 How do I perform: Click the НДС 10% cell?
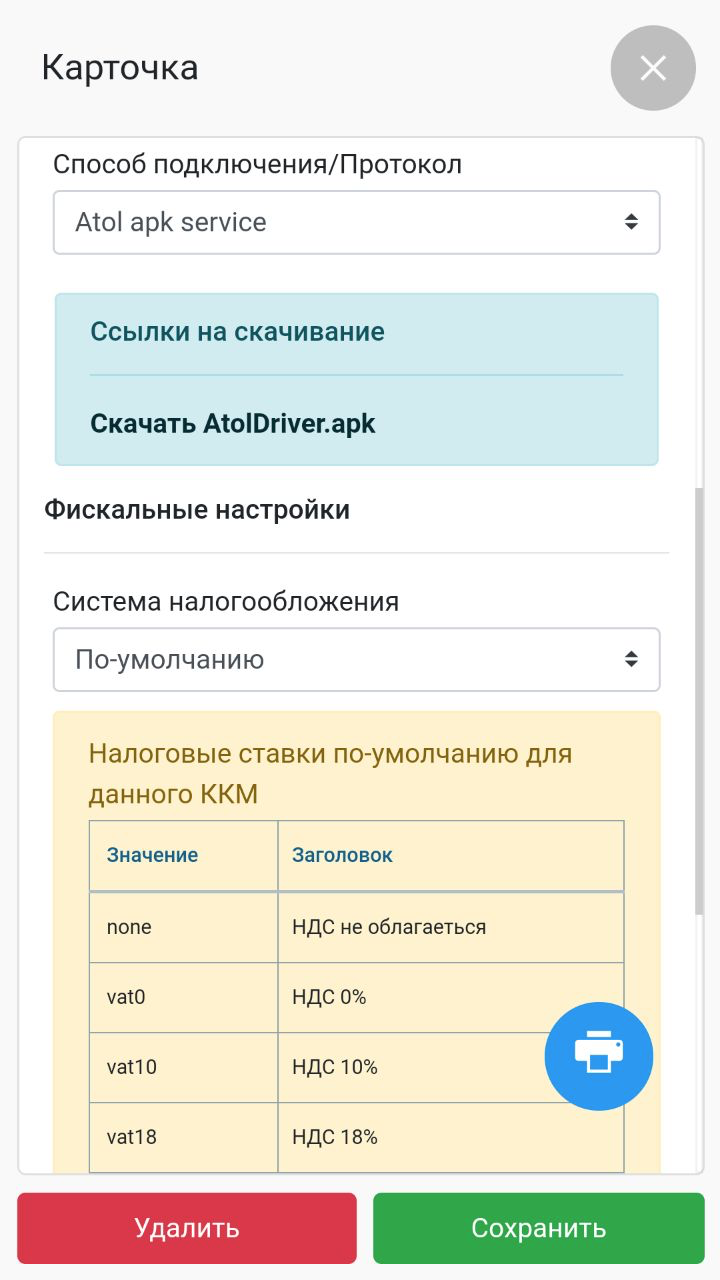[335, 1067]
